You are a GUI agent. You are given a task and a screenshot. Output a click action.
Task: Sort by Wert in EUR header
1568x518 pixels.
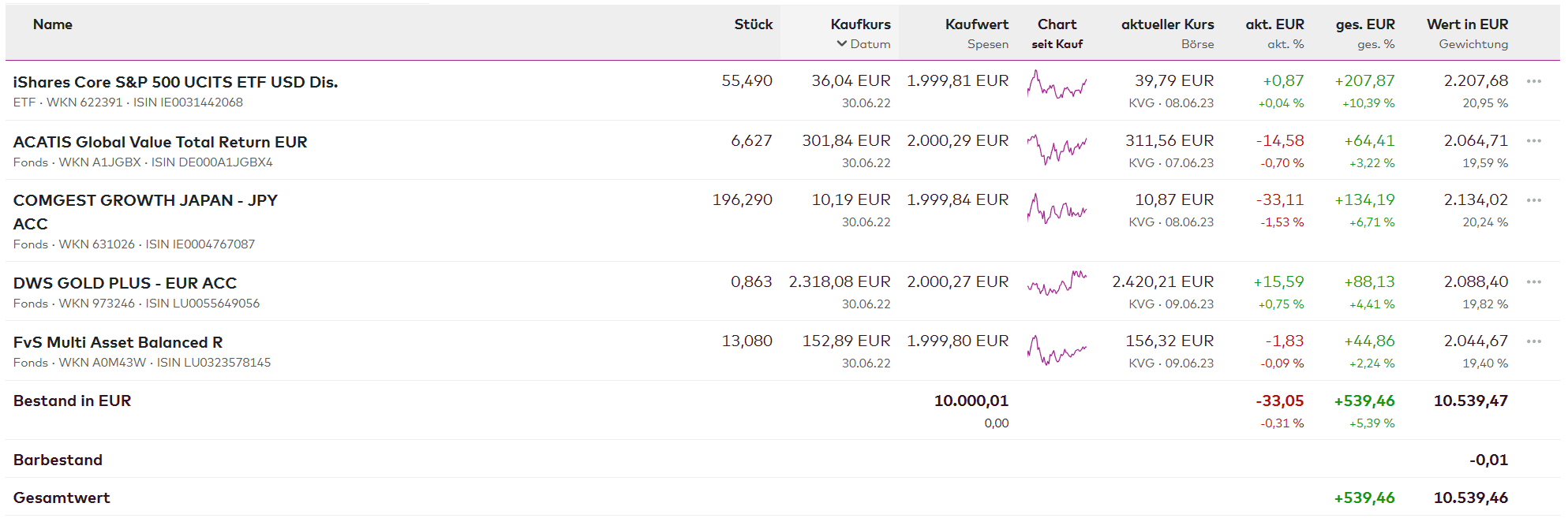1467,24
